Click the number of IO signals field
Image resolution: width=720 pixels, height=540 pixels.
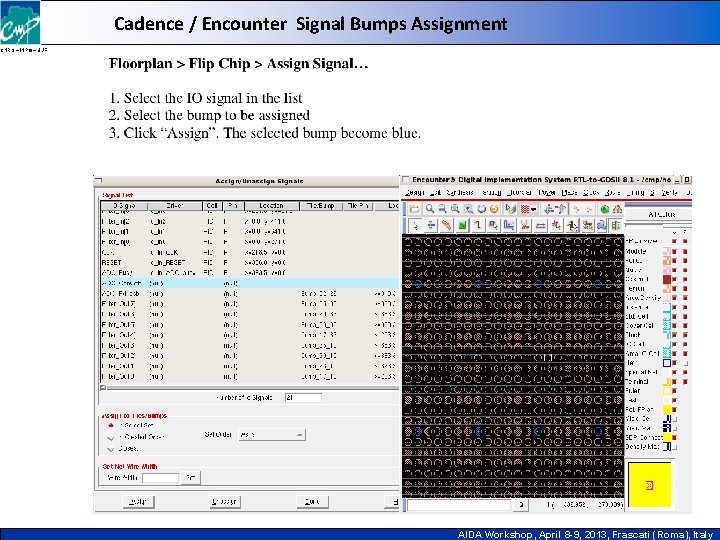click(303, 398)
